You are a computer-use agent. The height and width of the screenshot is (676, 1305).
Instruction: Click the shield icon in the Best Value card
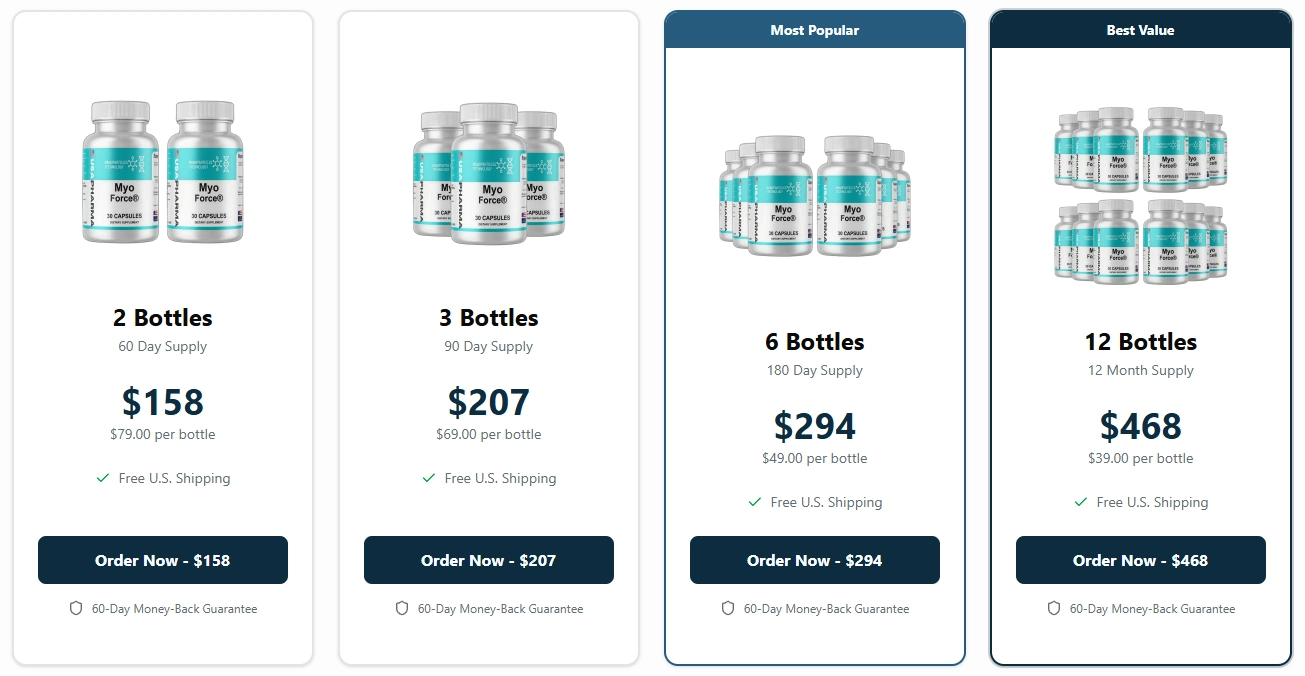pyautogui.click(x=1053, y=608)
